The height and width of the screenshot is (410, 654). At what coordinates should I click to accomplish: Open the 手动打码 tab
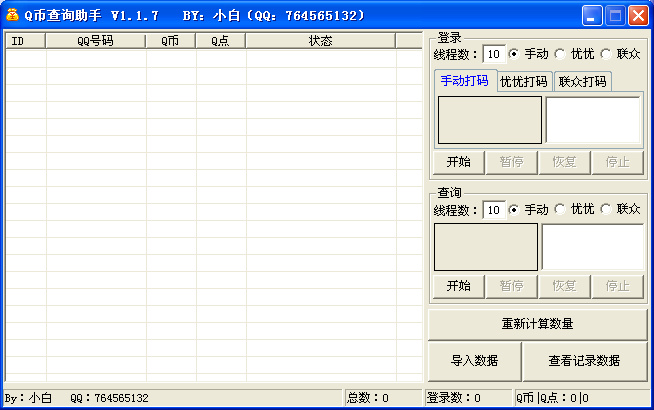tap(465, 80)
